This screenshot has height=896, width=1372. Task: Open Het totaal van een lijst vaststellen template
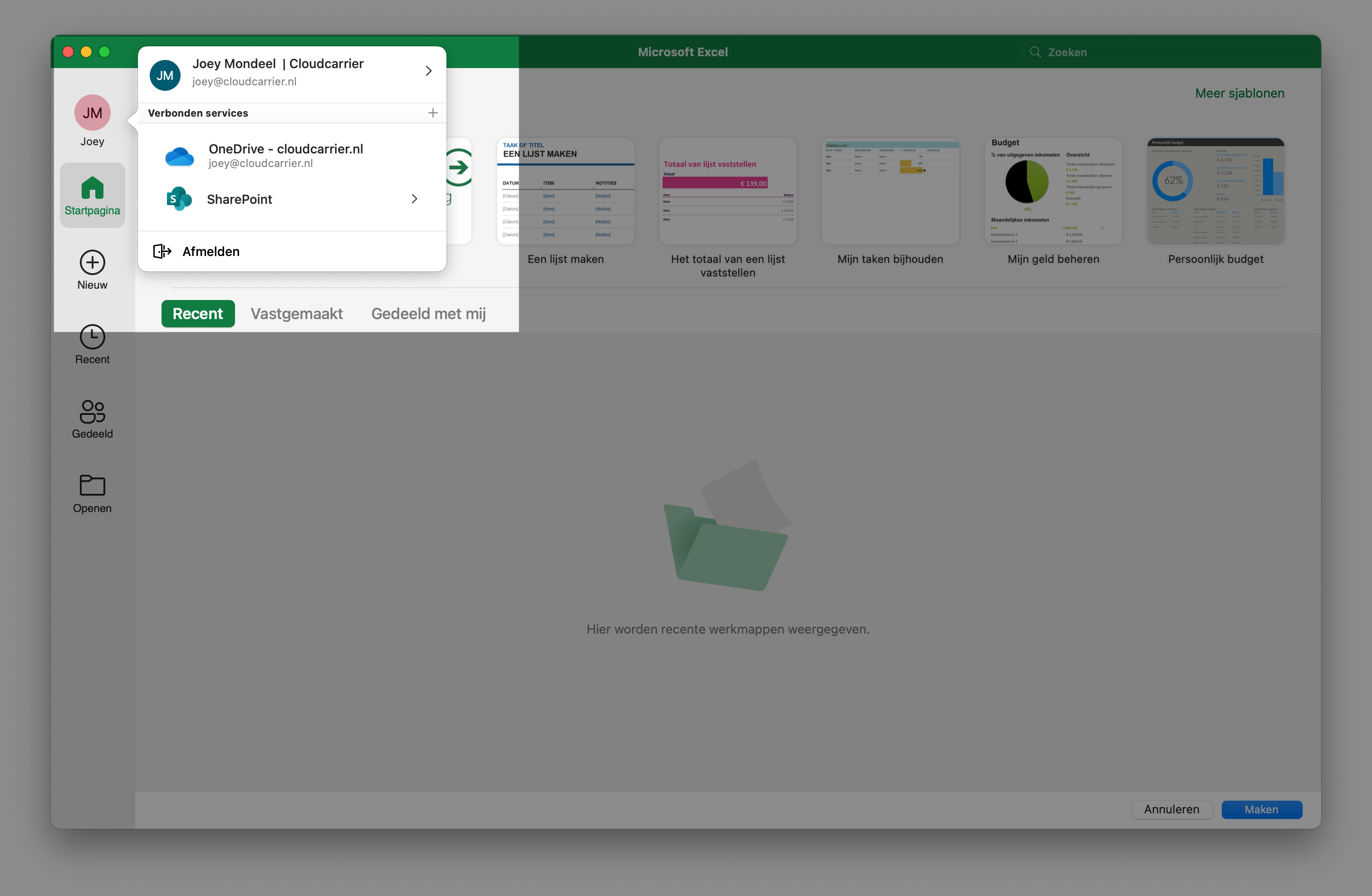tap(727, 192)
